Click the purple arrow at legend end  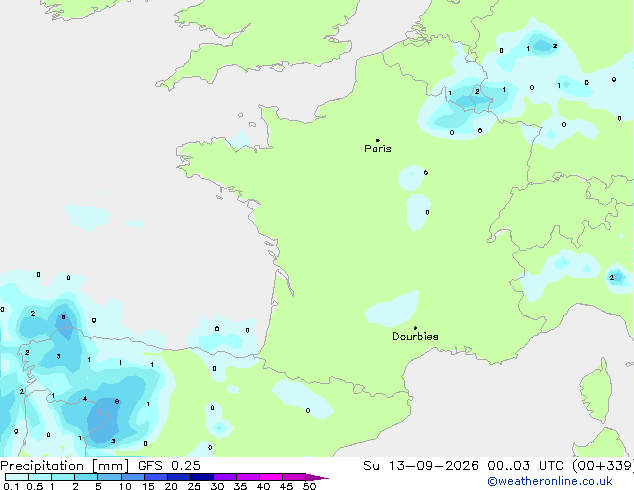[317, 477]
